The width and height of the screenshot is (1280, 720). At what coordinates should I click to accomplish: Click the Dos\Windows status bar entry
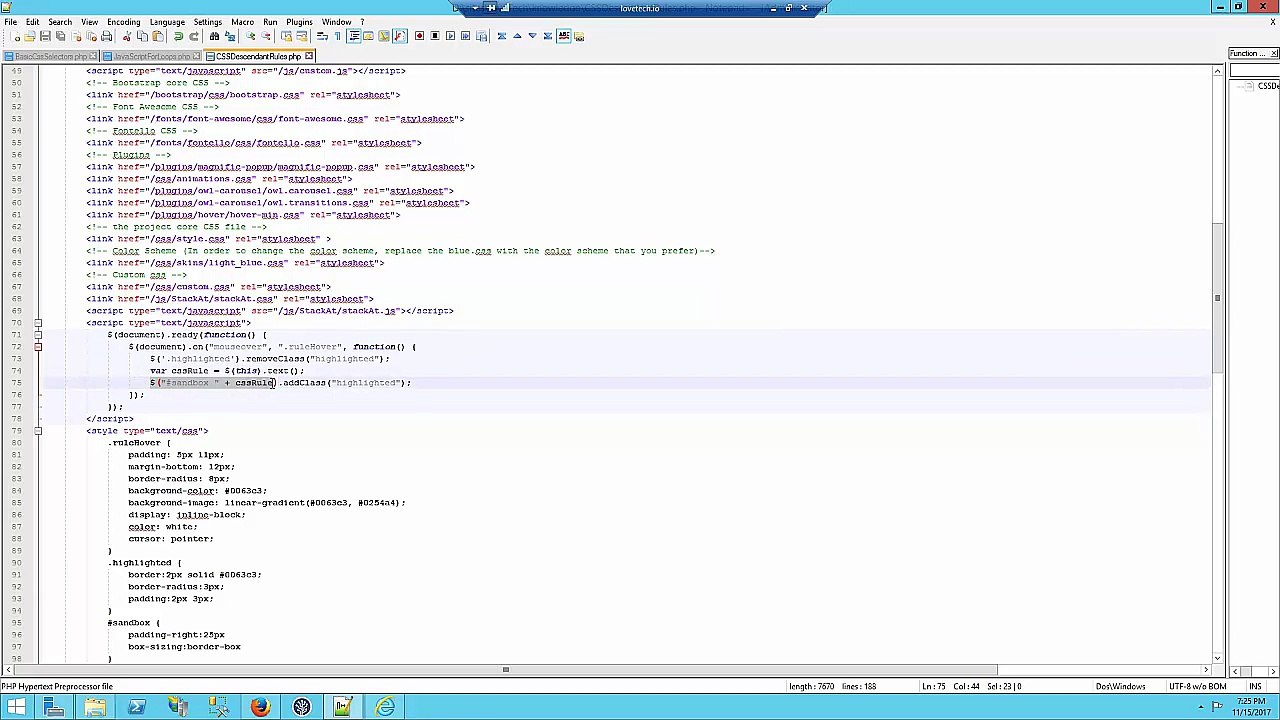1120,686
